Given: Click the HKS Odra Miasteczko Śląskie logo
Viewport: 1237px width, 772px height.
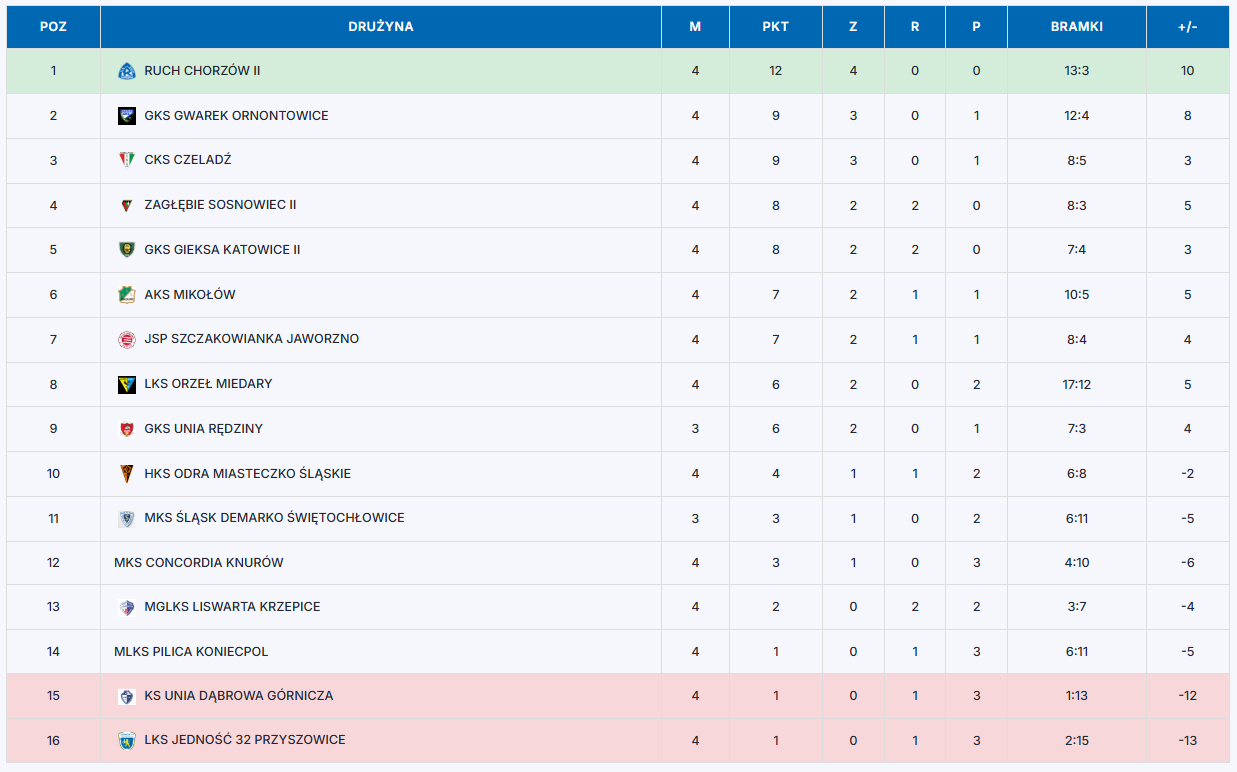Looking at the screenshot, I should point(126,474).
